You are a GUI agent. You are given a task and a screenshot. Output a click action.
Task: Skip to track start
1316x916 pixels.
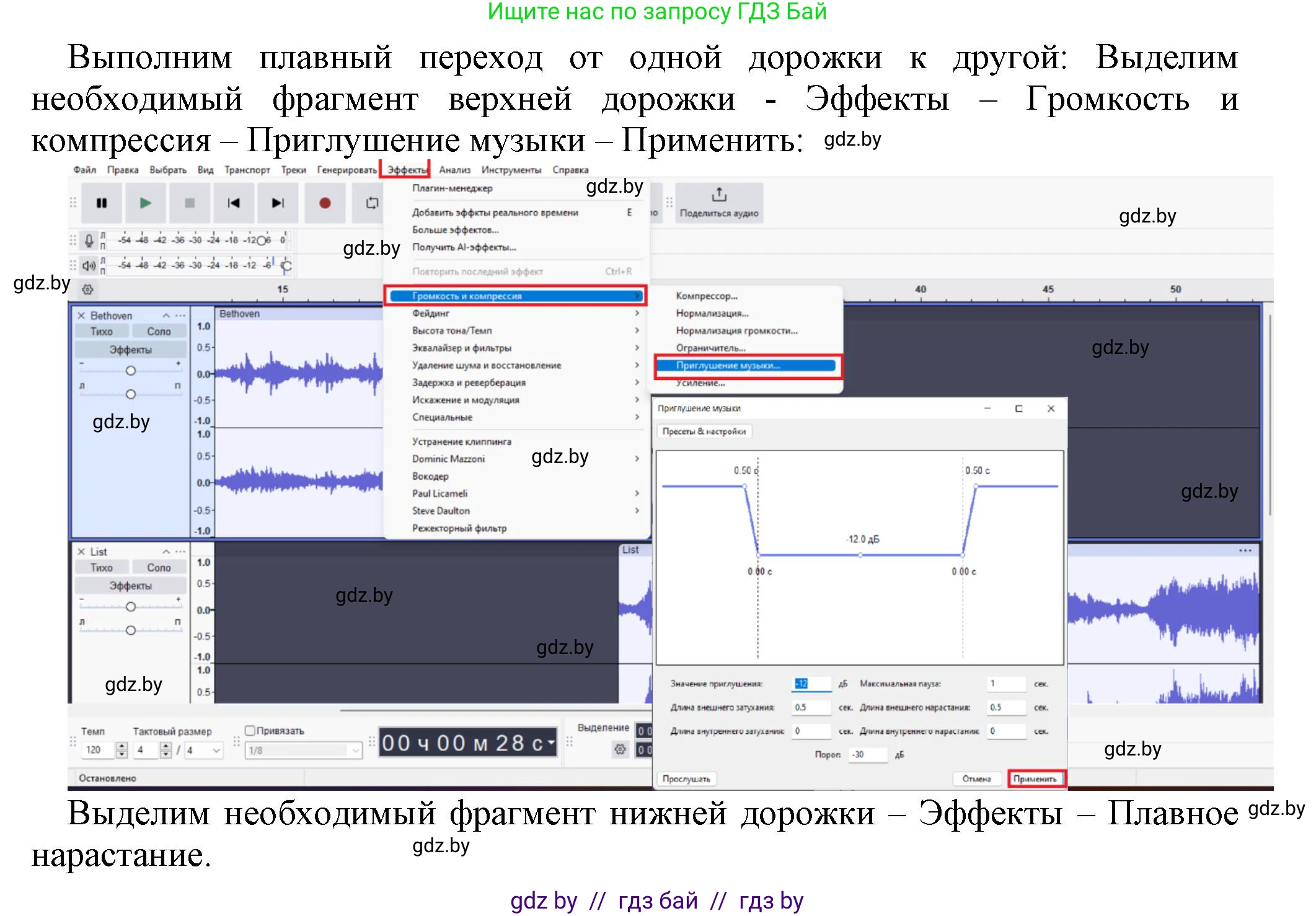tap(234, 203)
